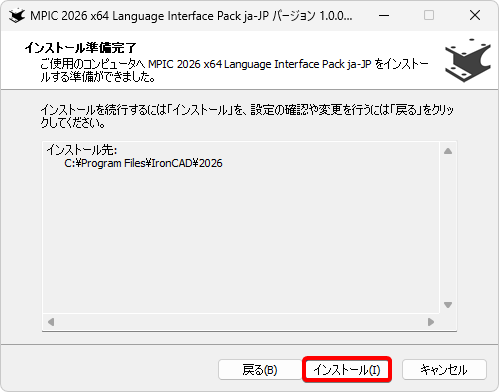This screenshot has height=392, width=499.
Task: Go back with the 戻る(B) button
Action: coord(260,370)
